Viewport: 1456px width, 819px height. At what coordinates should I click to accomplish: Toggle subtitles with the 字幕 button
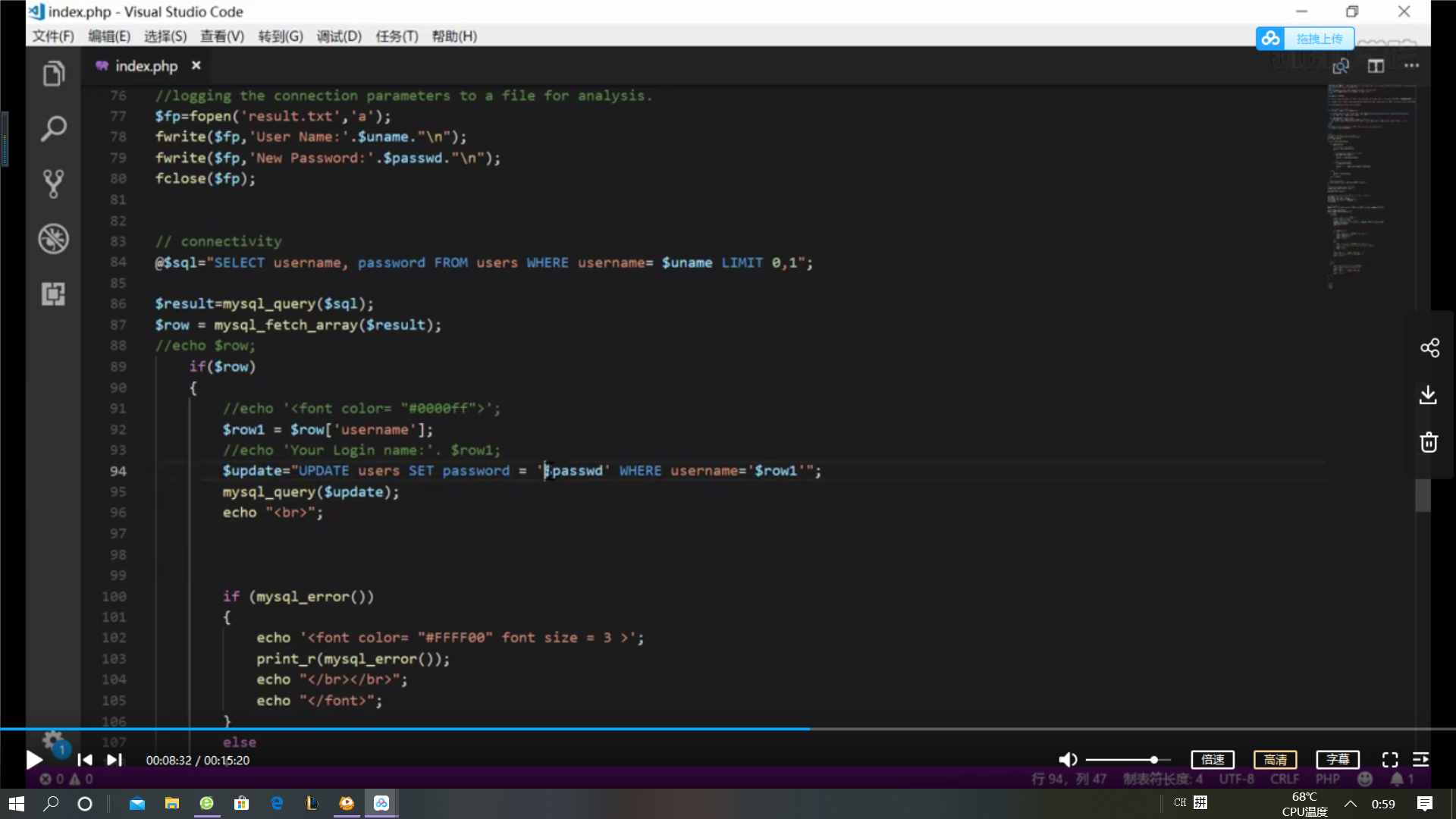(1338, 760)
